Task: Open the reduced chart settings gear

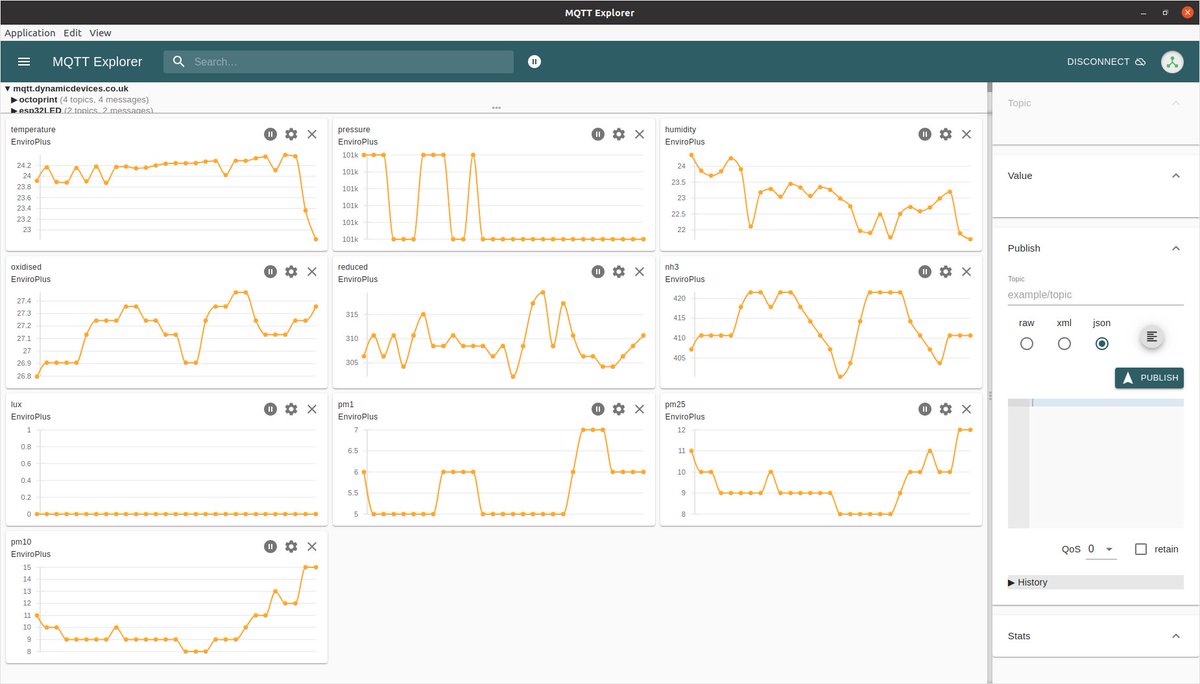Action: (619, 271)
